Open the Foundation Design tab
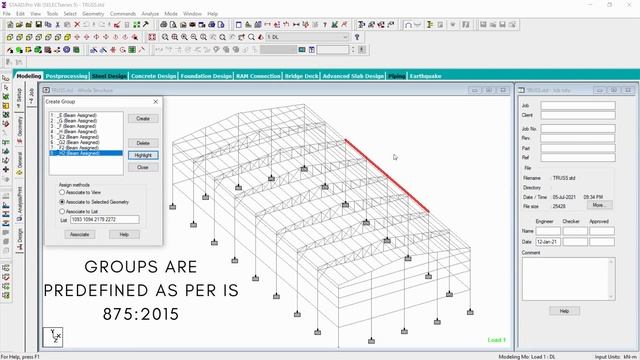 point(206,76)
